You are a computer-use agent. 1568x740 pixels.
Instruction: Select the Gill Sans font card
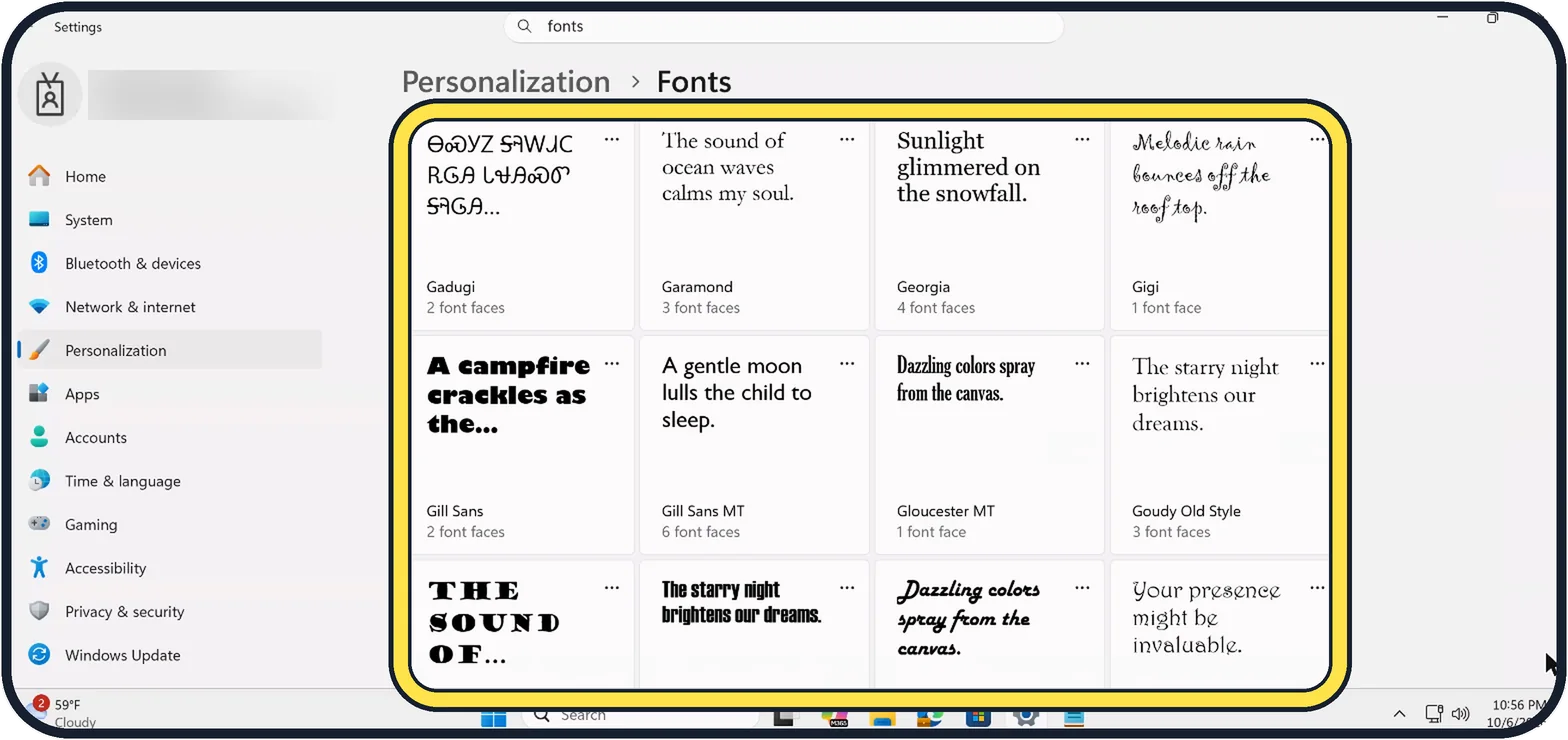click(x=523, y=445)
